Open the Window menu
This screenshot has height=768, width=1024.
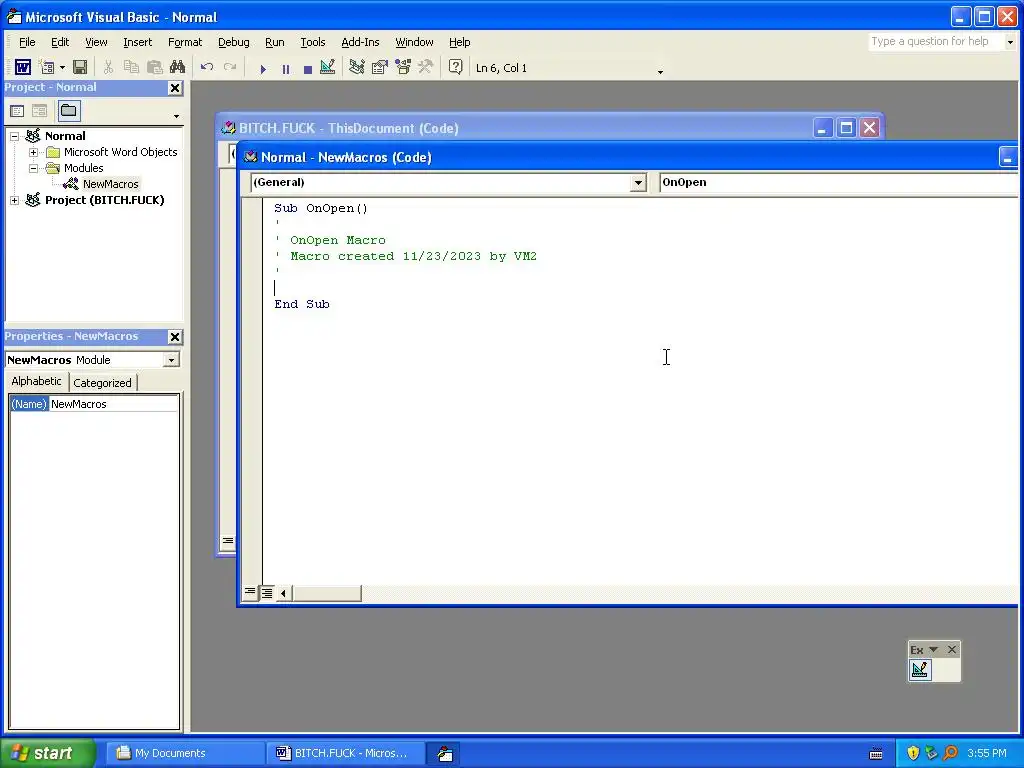pyautogui.click(x=414, y=42)
